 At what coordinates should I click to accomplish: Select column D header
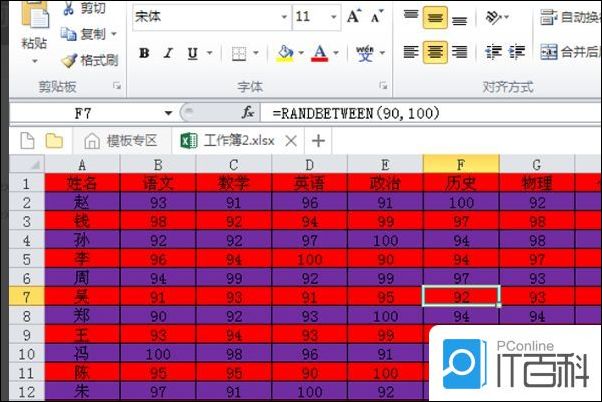(309, 165)
